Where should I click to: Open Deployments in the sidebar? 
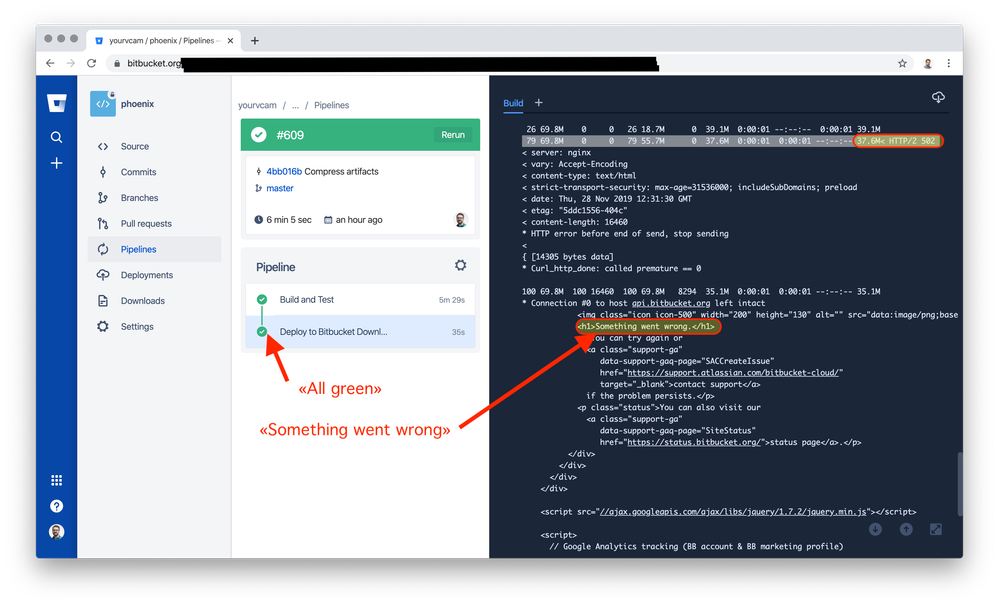point(154,275)
